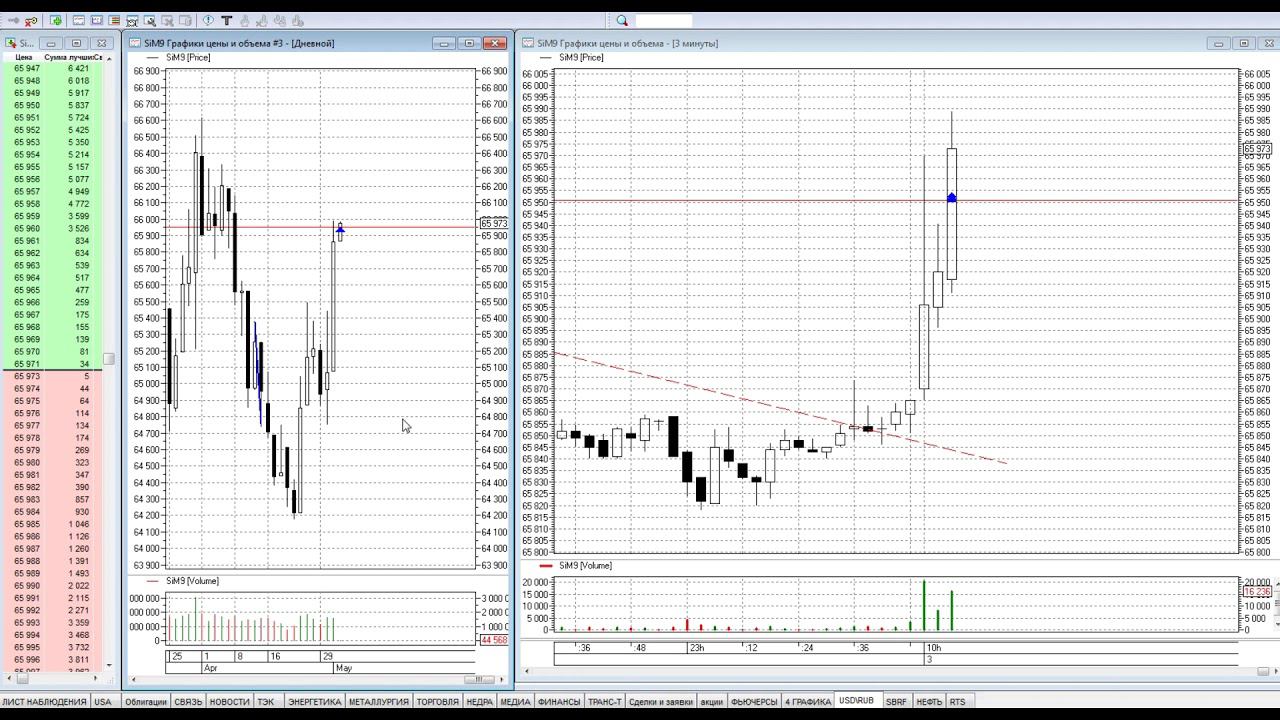The image size is (1280, 720).
Task: Click the key with red cross icon
Action: tap(32, 20)
